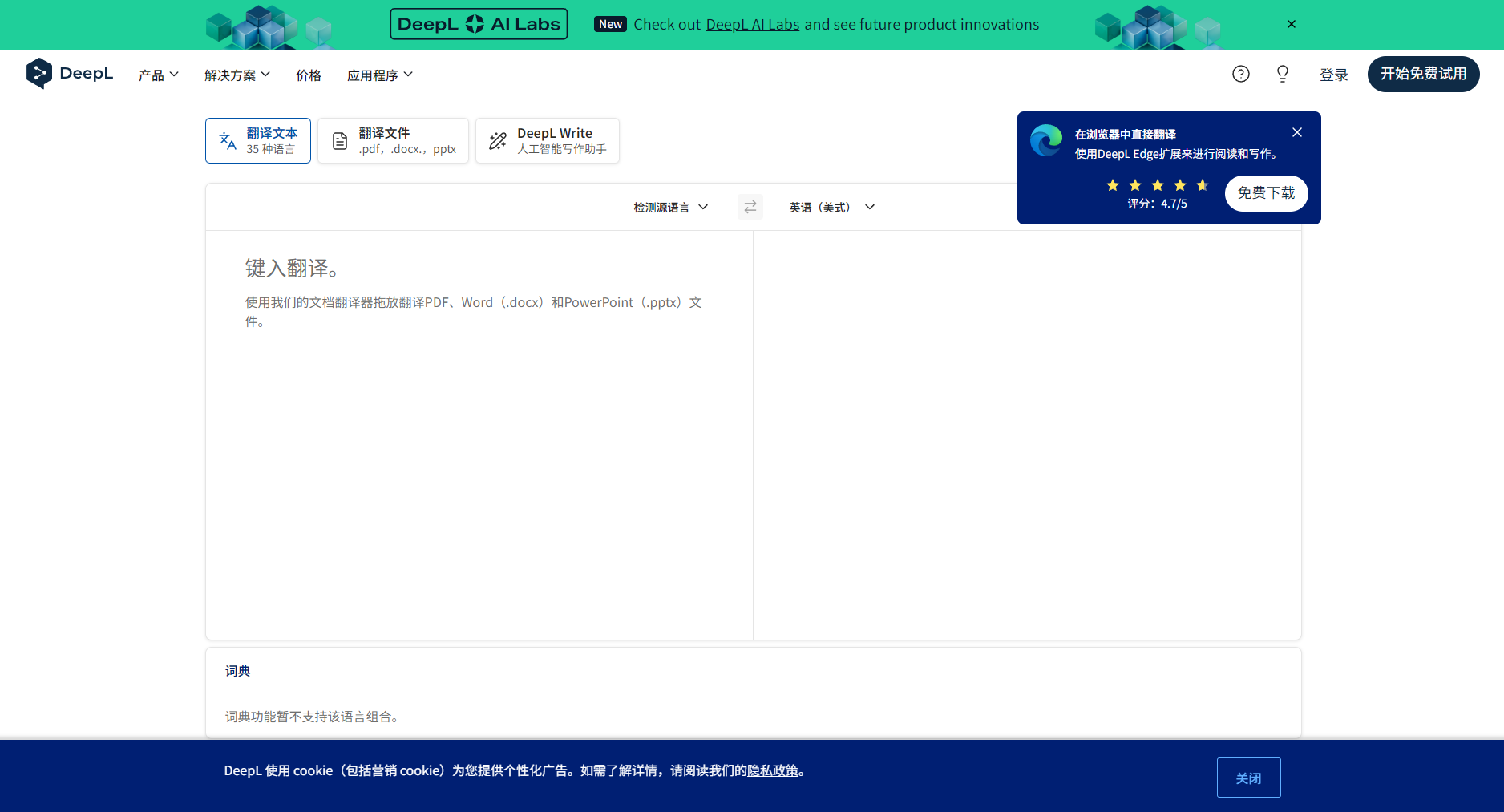Click the translation output area

click(1027, 435)
